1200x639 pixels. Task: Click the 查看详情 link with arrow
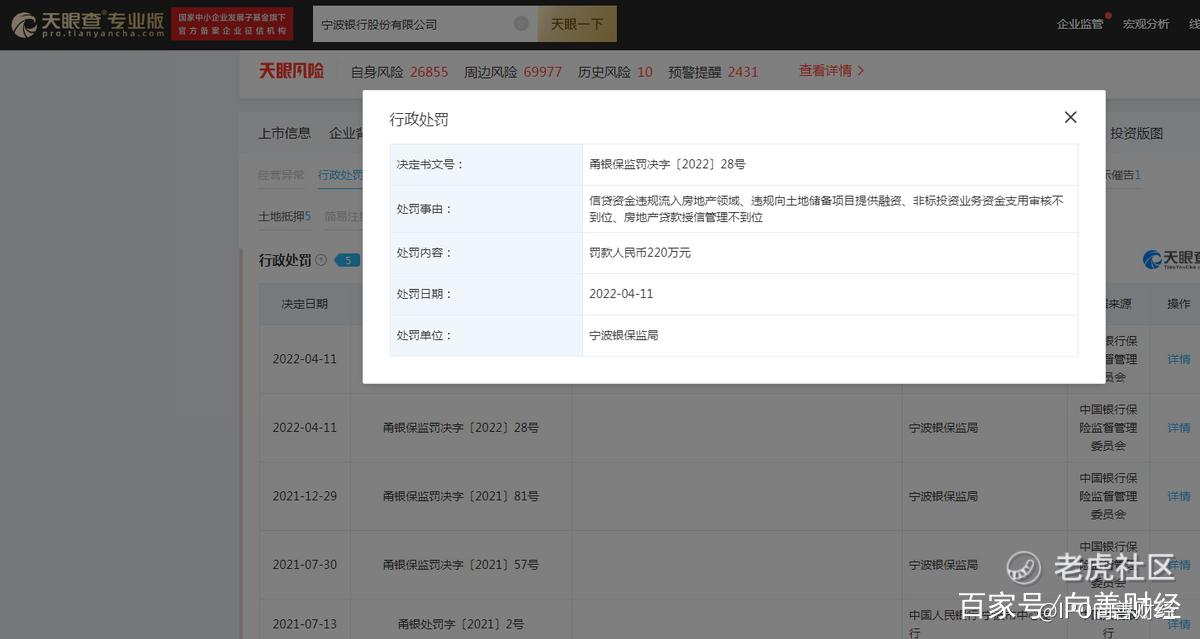[830, 71]
